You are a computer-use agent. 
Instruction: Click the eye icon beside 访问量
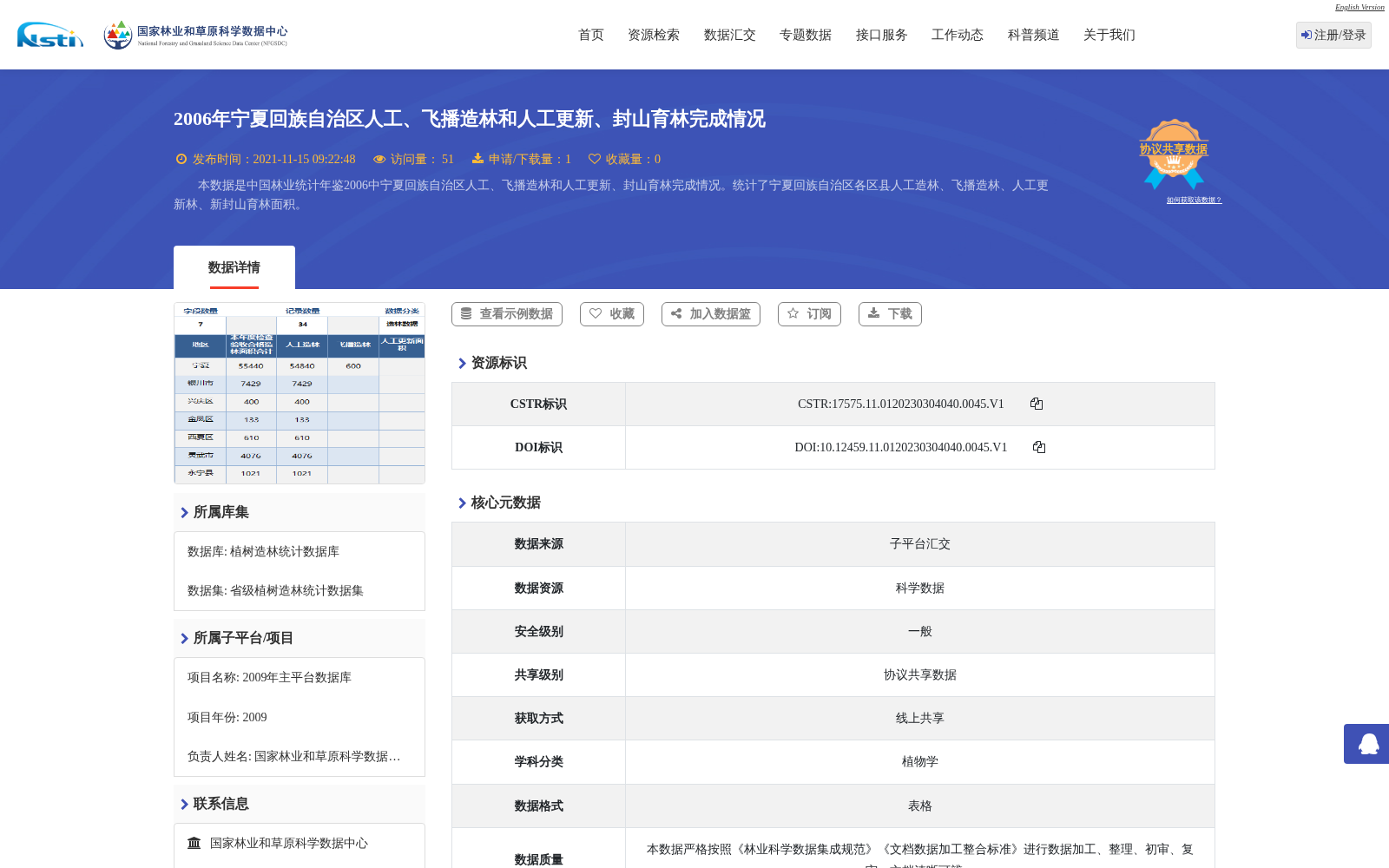379,159
